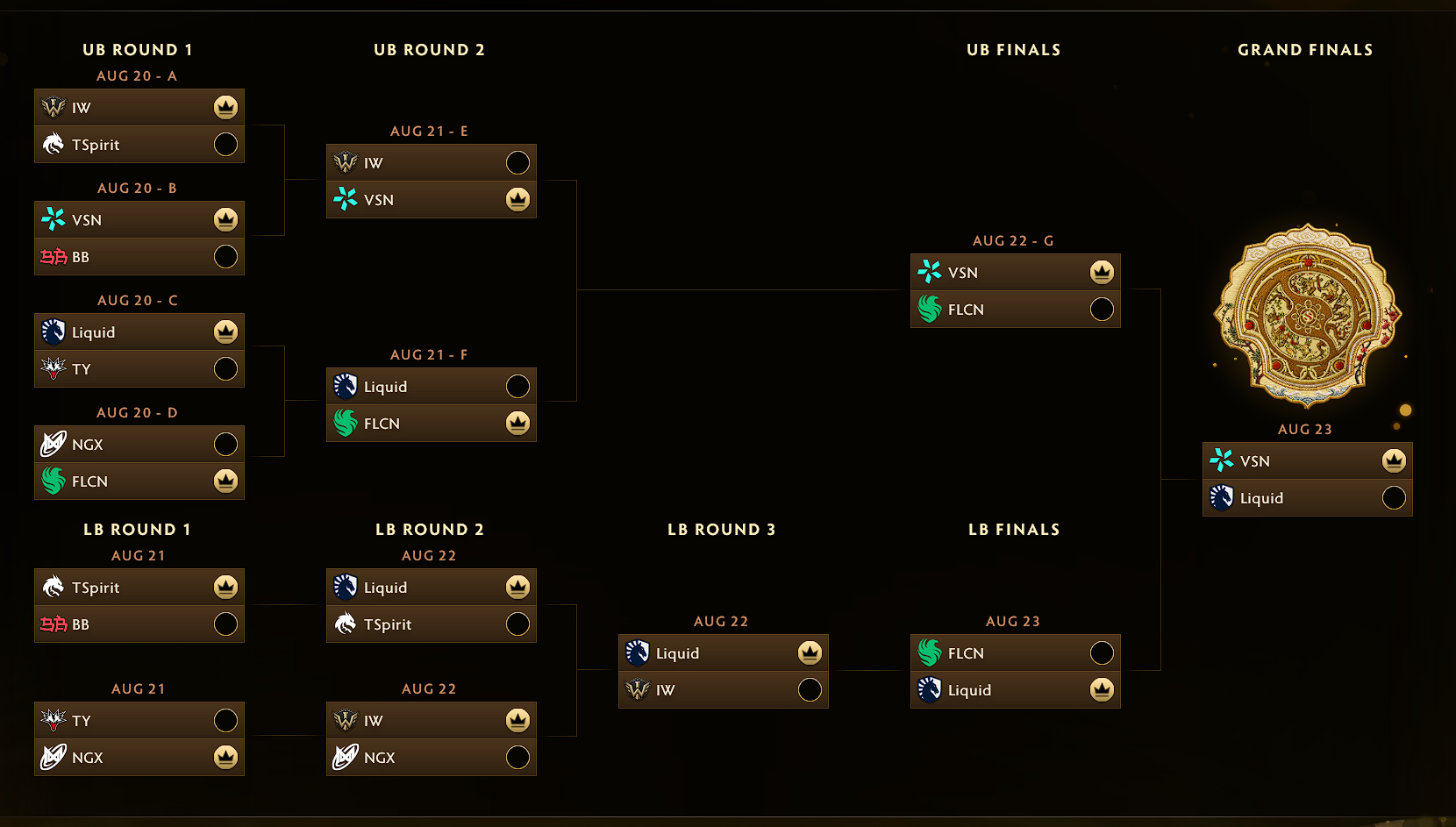1456x827 pixels.
Task: Open the Liquid row in match Aug 21 - F
Action: point(432,386)
